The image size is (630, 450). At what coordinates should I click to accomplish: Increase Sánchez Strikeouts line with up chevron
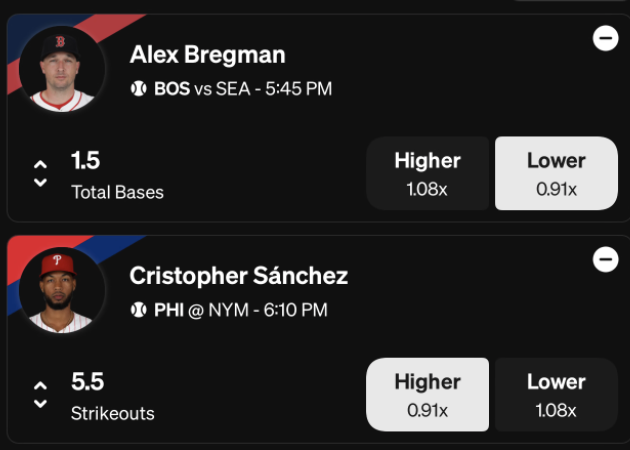pyautogui.click(x=40, y=386)
